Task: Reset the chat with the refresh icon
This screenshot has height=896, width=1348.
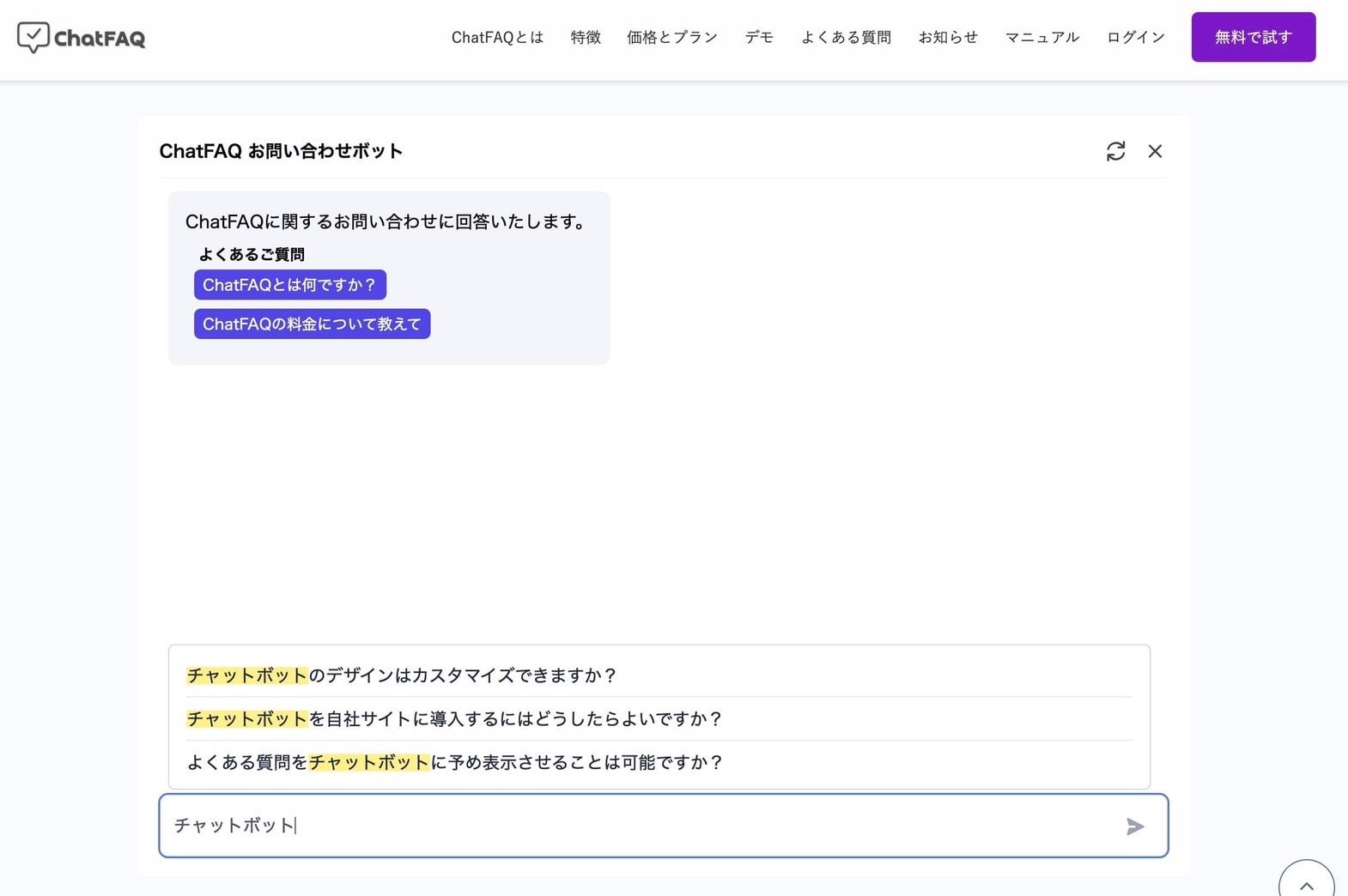Action: pyautogui.click(x=1115, y=151)
